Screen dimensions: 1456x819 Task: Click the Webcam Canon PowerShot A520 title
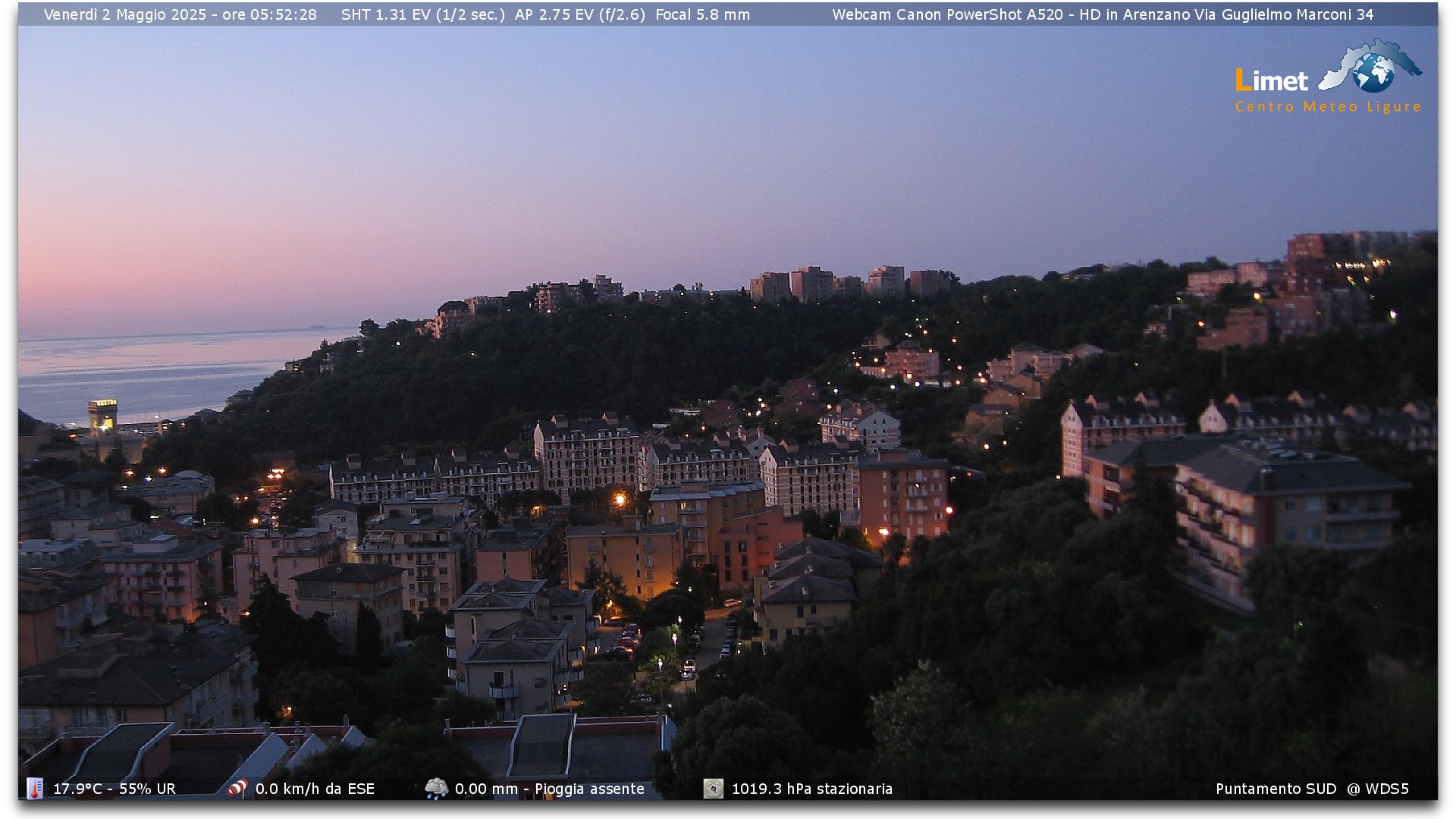948,14
